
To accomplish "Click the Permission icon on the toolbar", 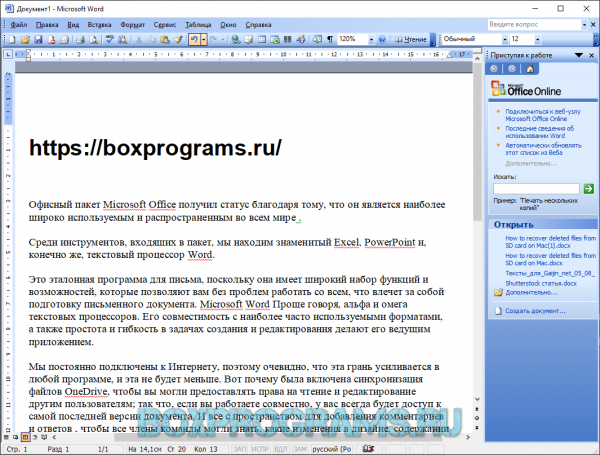I will point(51,39).
